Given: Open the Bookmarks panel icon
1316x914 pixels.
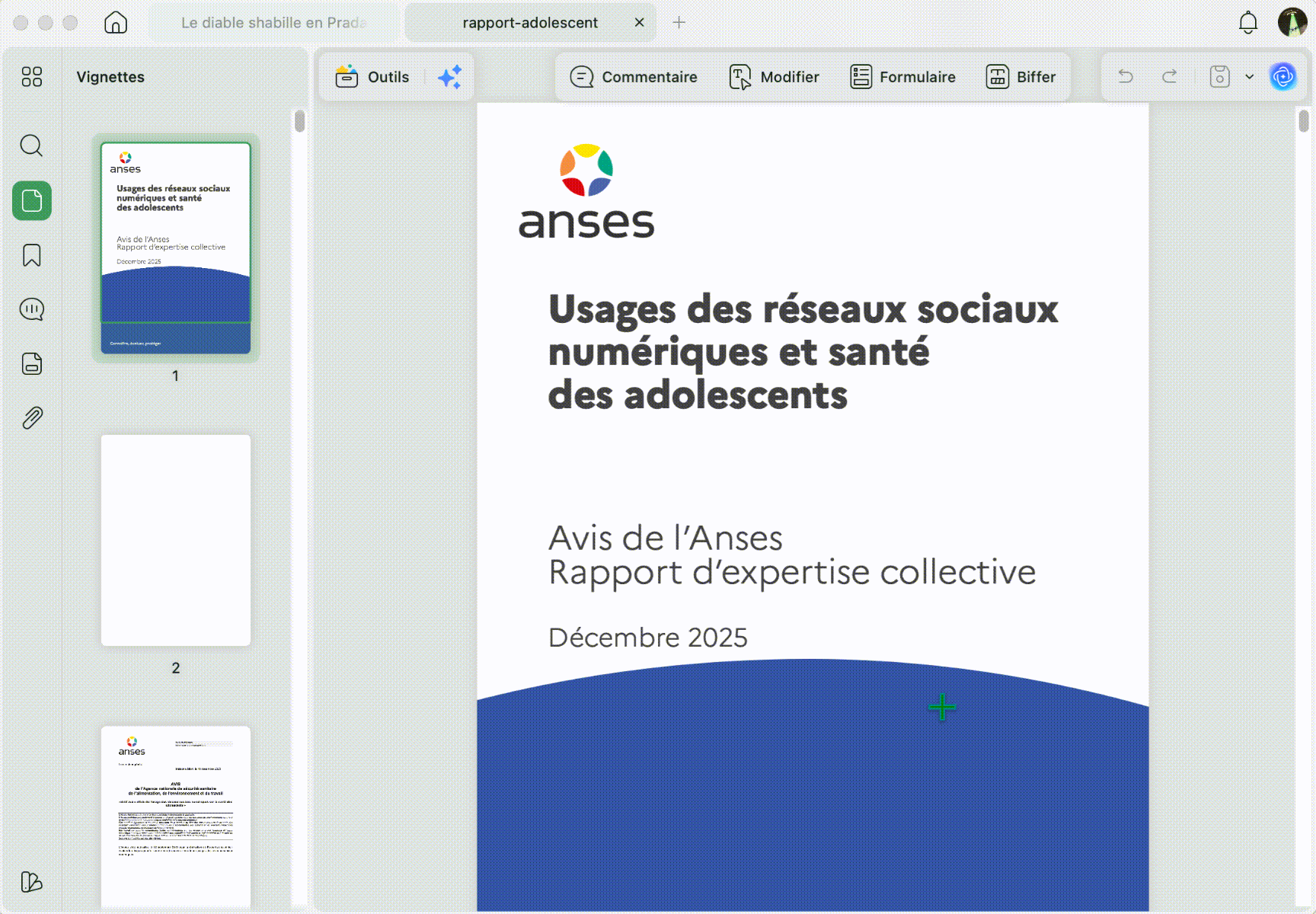Looking at the screenshot, I should (32, 255).
